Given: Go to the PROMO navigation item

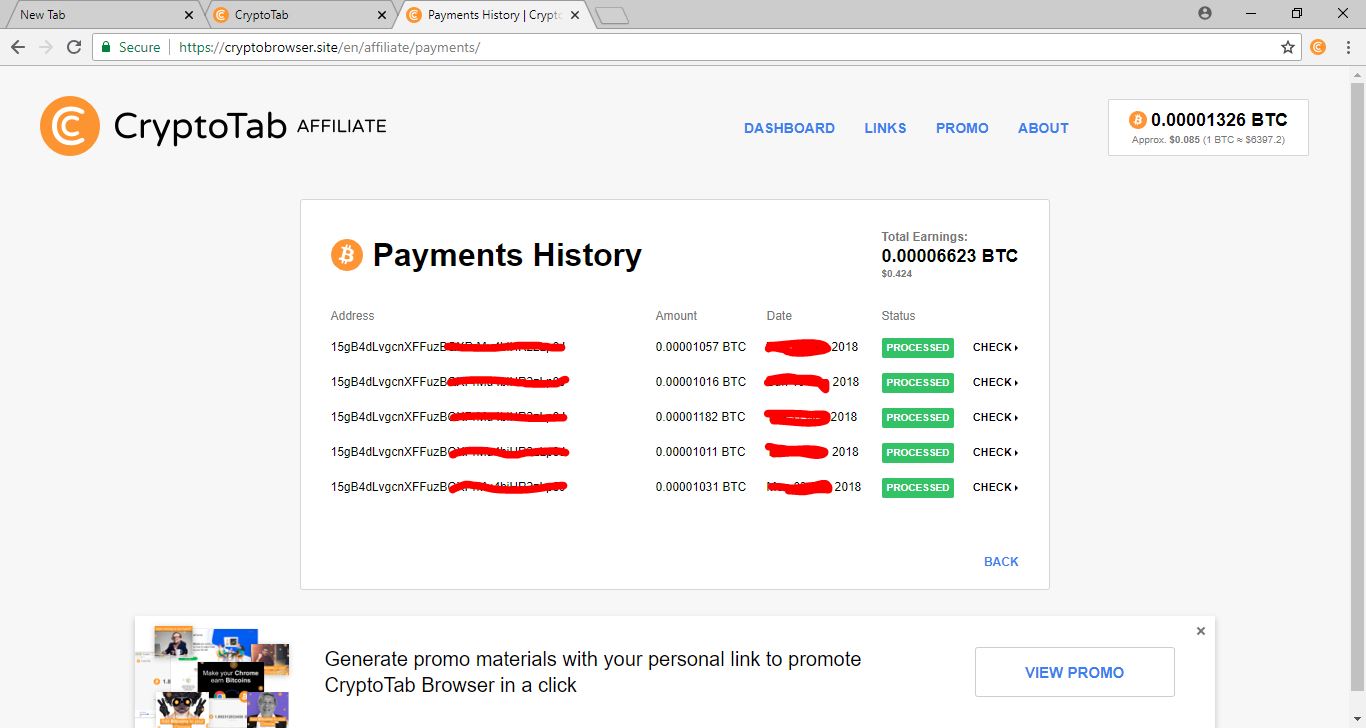Looking at the screenshot, I should 962,128.
